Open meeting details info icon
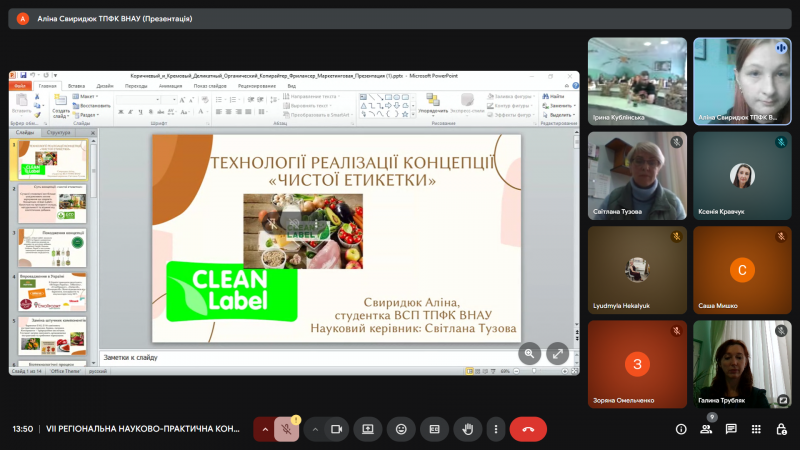800x450 pixels. [681, 429]
